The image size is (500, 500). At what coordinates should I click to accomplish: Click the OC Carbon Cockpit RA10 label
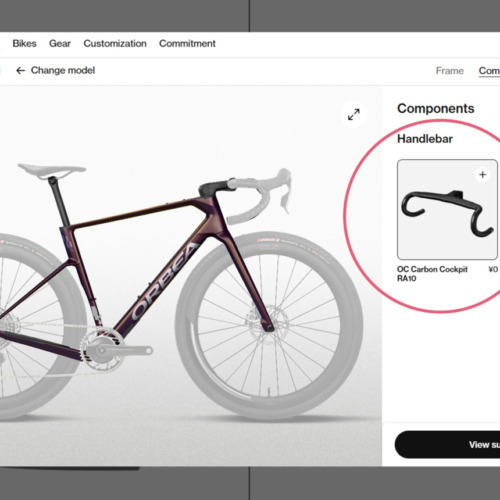point(432,274)
